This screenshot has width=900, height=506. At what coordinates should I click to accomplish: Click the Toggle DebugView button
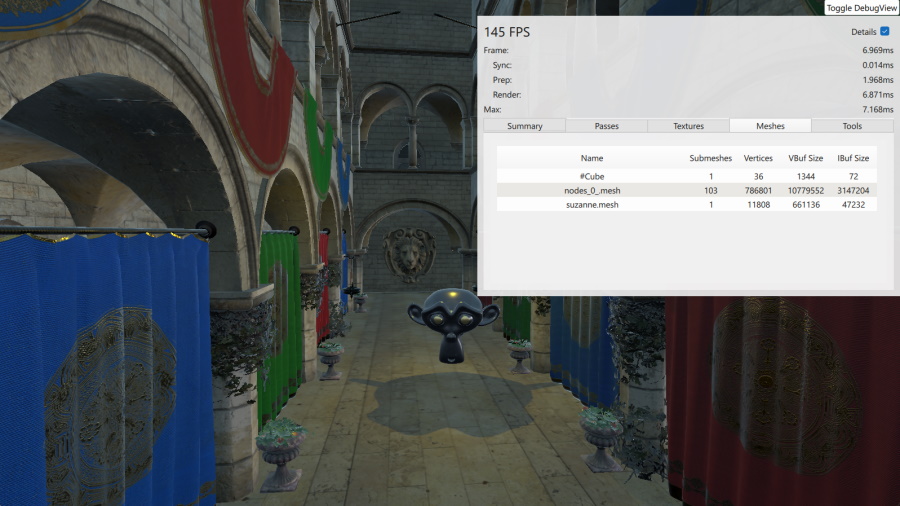861,8
